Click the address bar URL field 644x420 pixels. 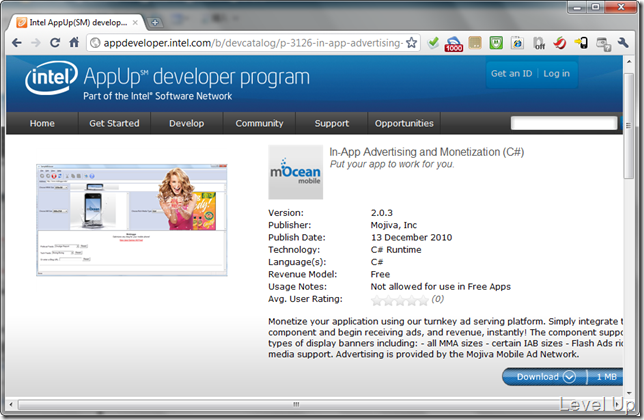point(252,43)
